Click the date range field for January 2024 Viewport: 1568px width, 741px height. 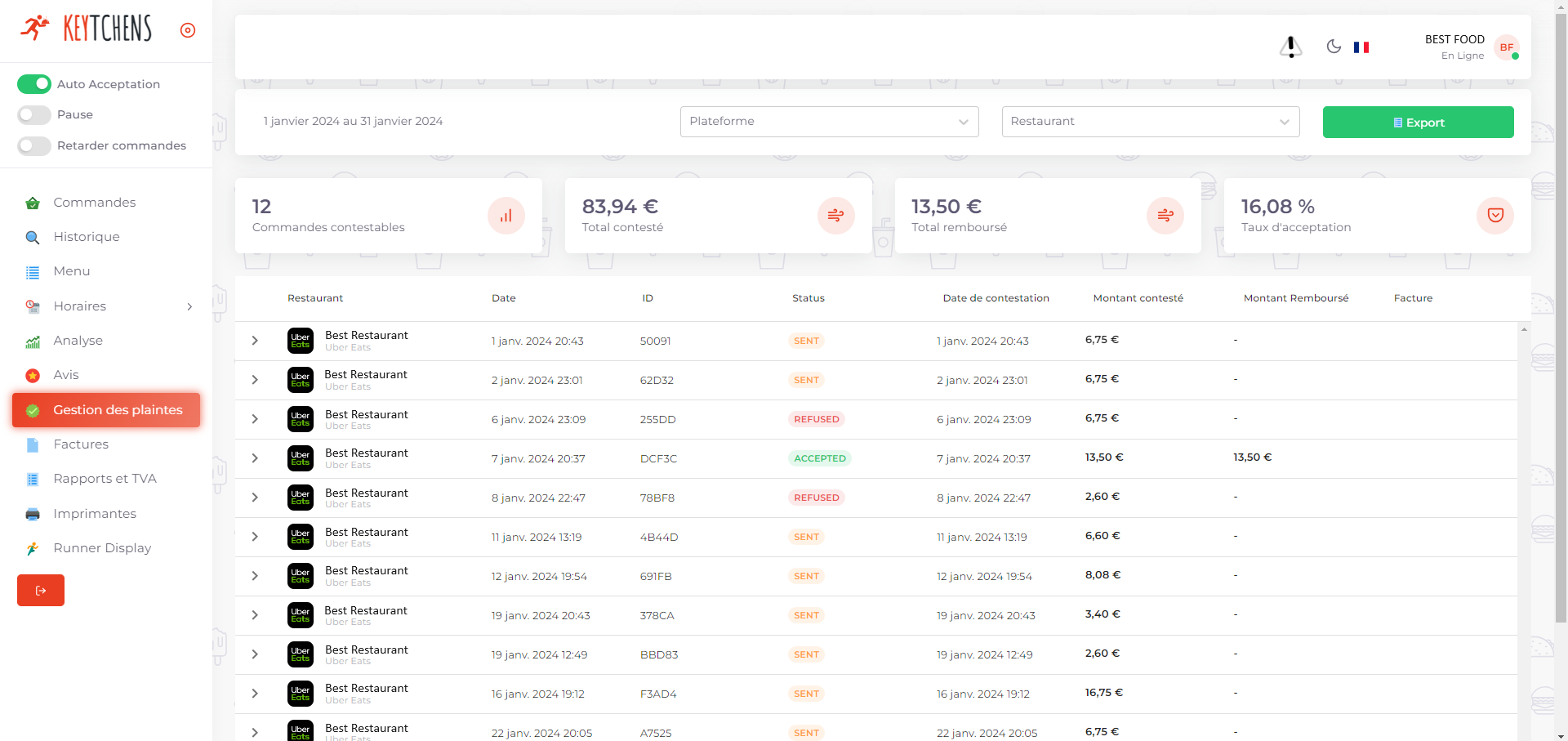pos(353,122)
